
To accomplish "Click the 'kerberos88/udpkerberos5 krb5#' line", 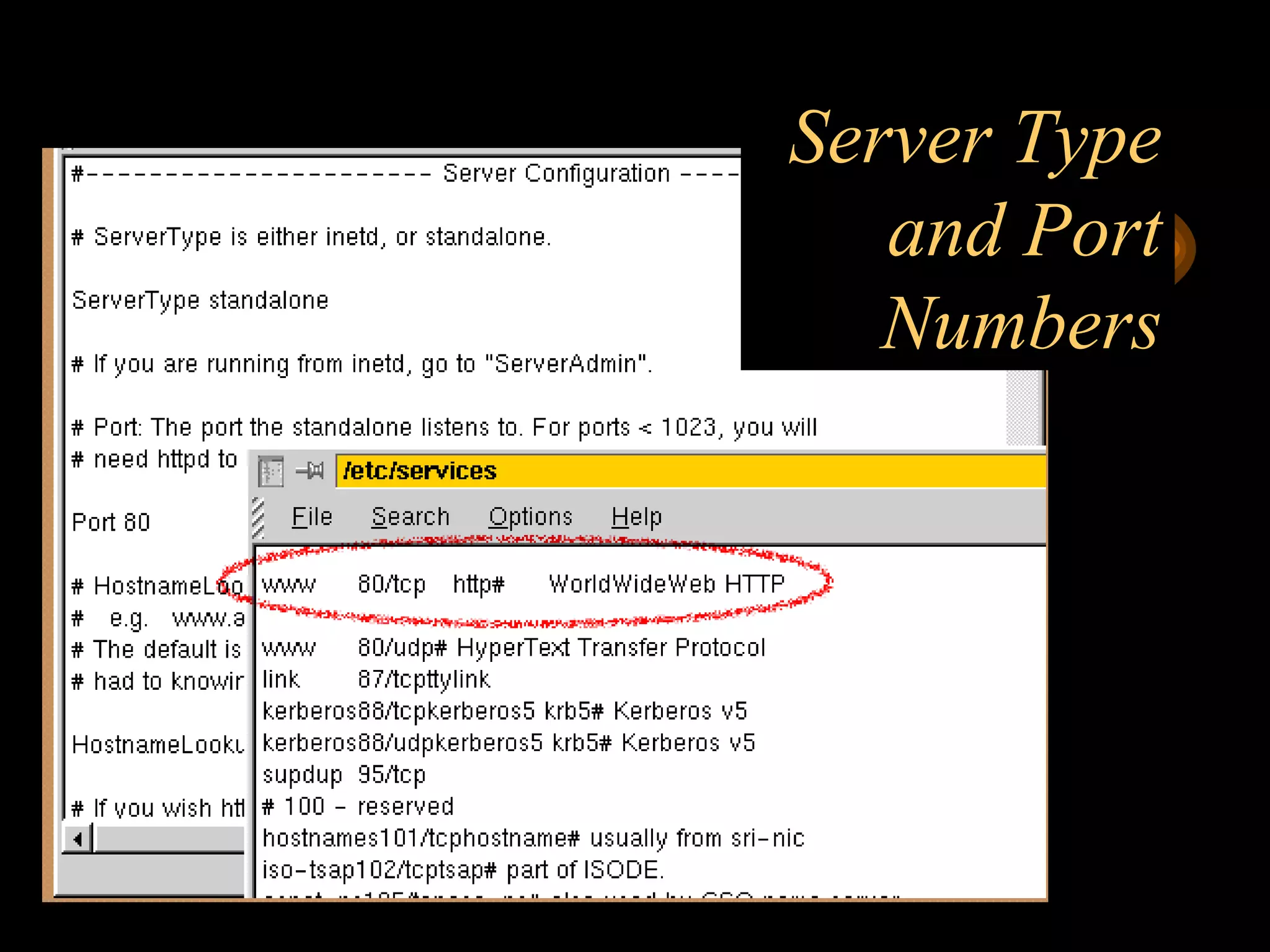I will pyautogui.click(x=509, y=743).
